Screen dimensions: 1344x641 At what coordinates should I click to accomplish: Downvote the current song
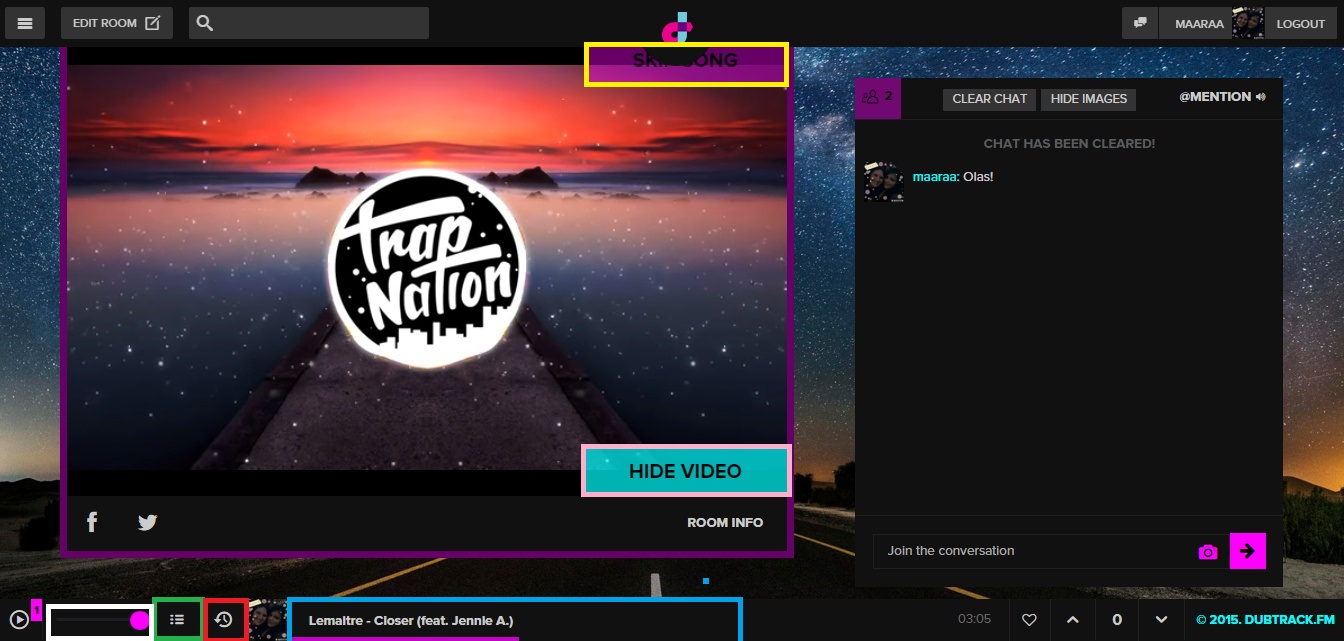pyautogui.click(x=1161, y=620)
